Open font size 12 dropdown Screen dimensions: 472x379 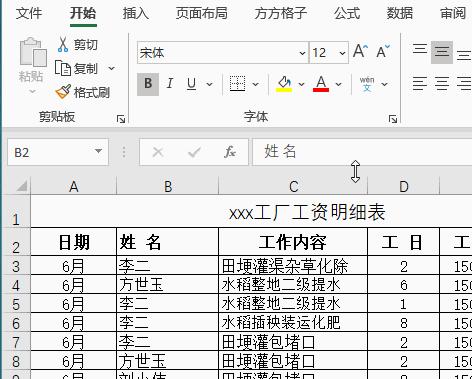tap(342, 53)
